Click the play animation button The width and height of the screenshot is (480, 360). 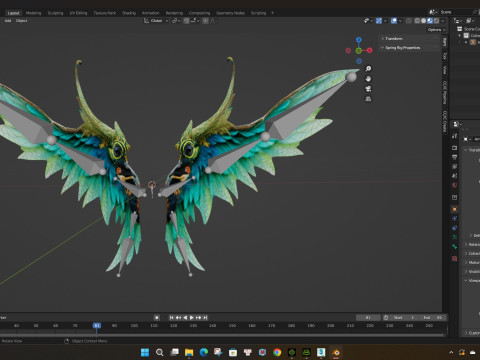click(x=192, y=317)
